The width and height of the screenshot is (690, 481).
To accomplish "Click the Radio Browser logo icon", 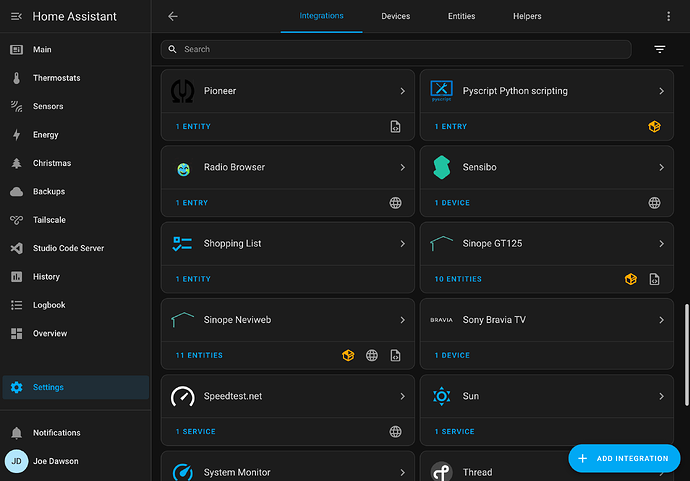I will point(183,169).
